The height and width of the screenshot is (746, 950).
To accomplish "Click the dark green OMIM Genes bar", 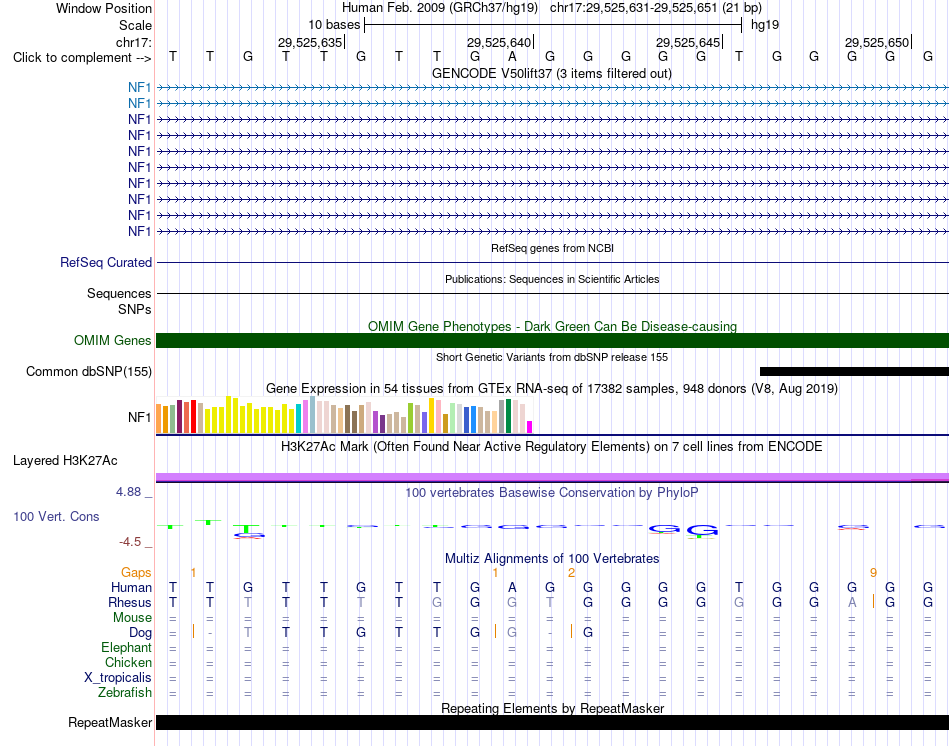I will pos(552,341).
